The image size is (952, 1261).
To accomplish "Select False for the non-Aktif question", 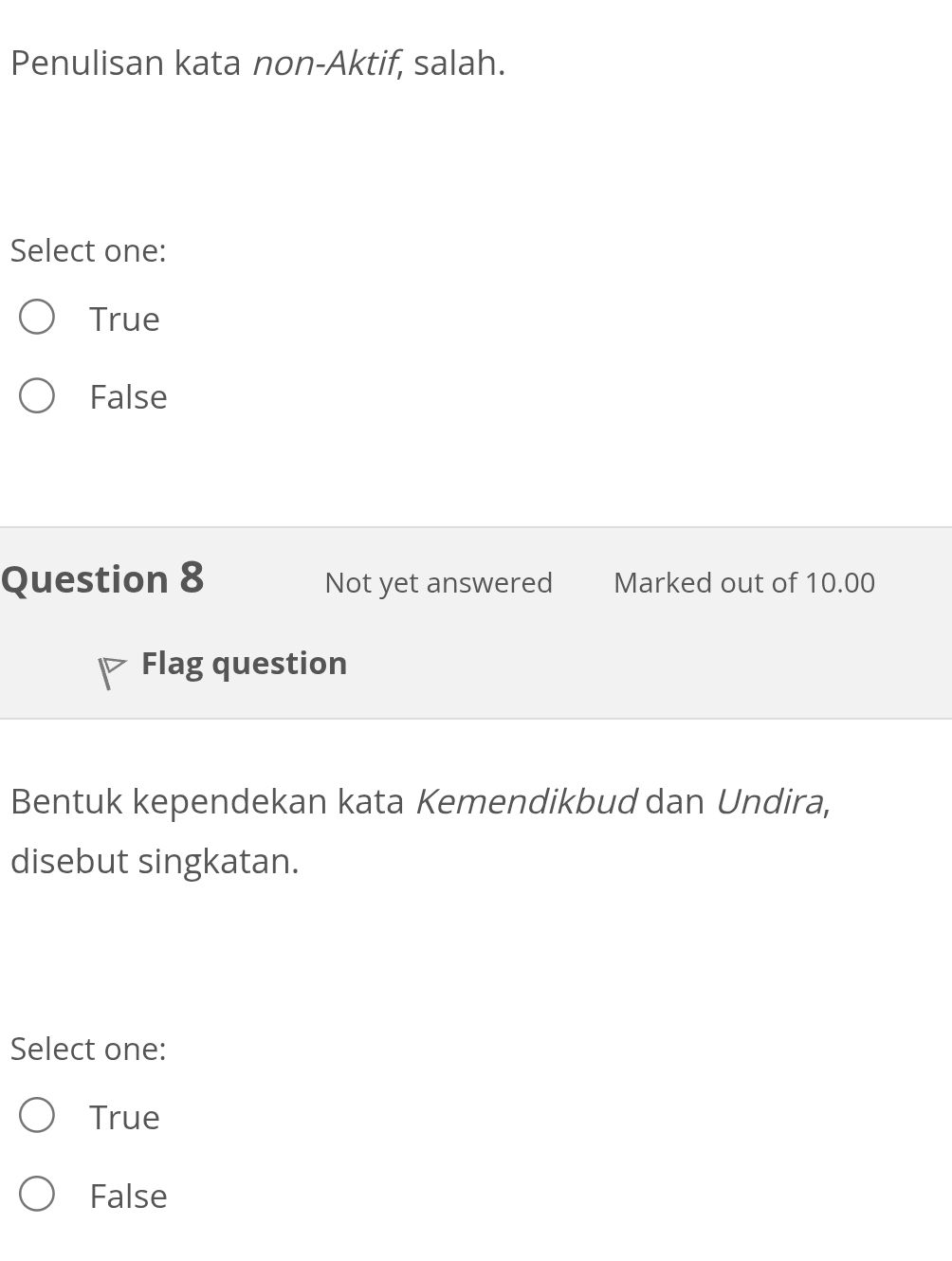I will (x=36, y=394).
